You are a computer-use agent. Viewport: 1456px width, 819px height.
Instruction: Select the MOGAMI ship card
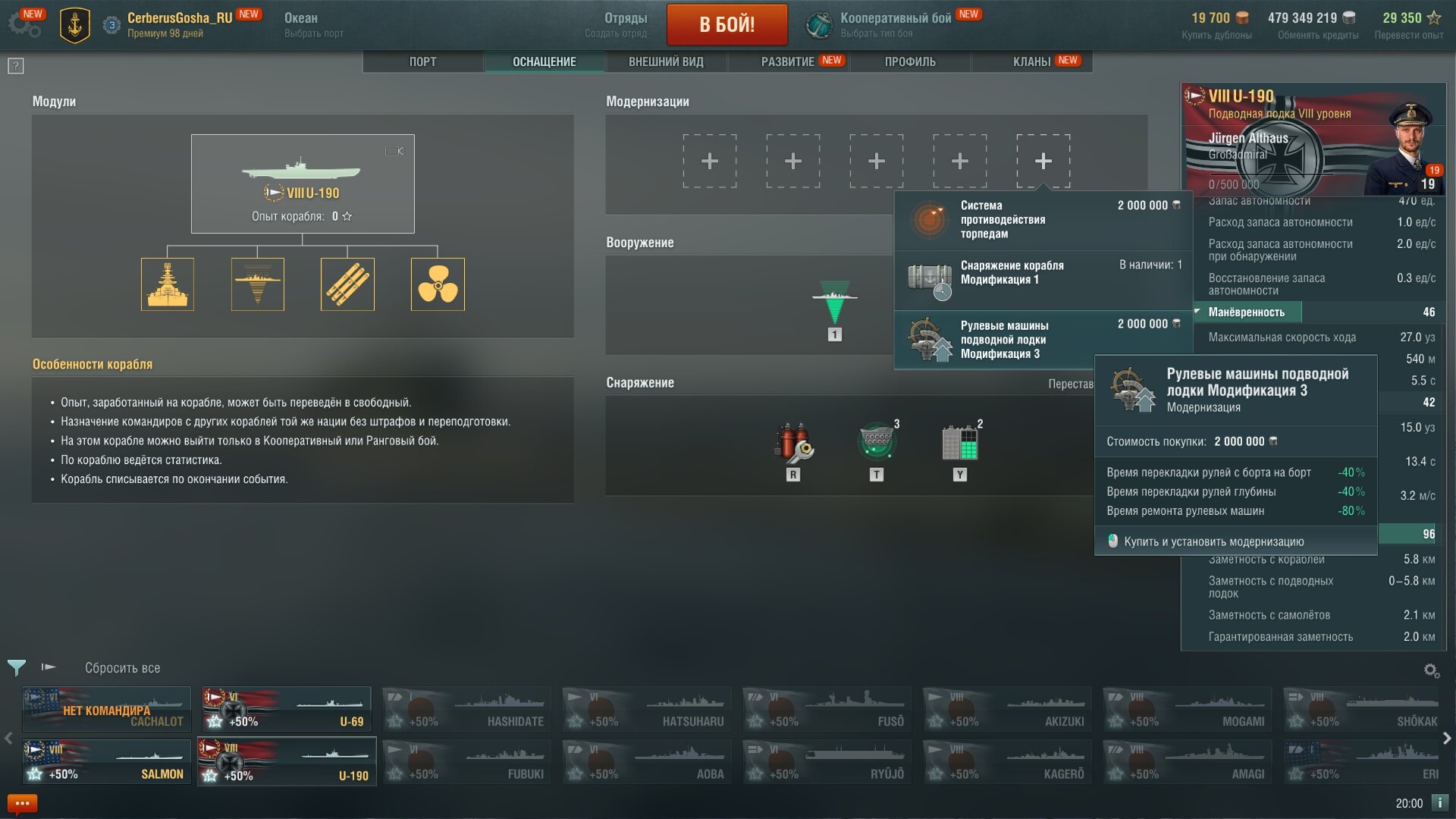click(1187, 708)
